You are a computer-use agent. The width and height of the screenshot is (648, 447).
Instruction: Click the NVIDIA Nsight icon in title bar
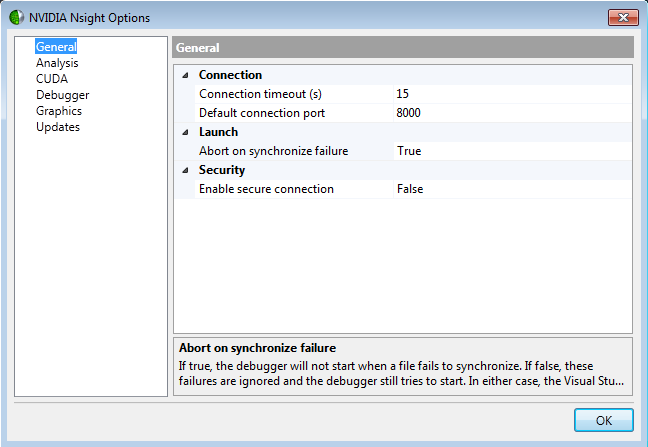point(16,18)
